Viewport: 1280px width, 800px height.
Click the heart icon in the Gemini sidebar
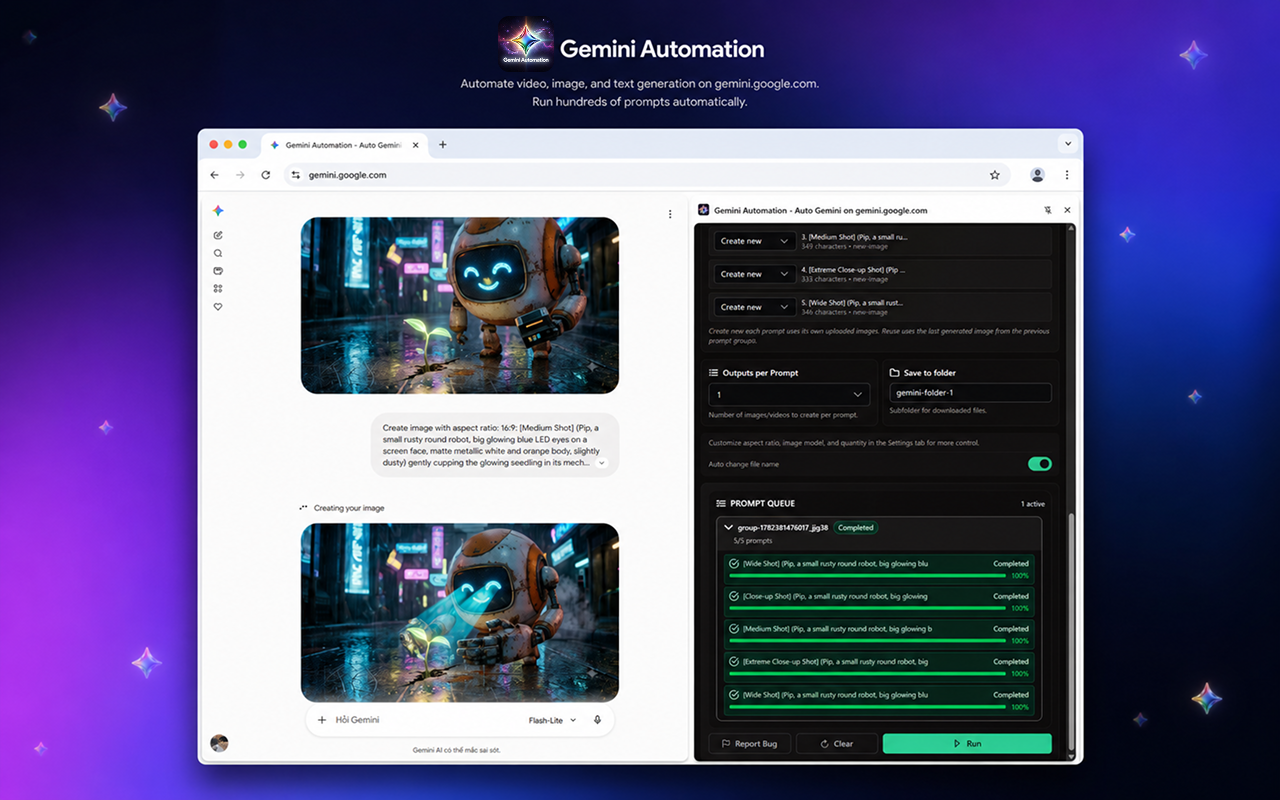(x=218, y=307)
